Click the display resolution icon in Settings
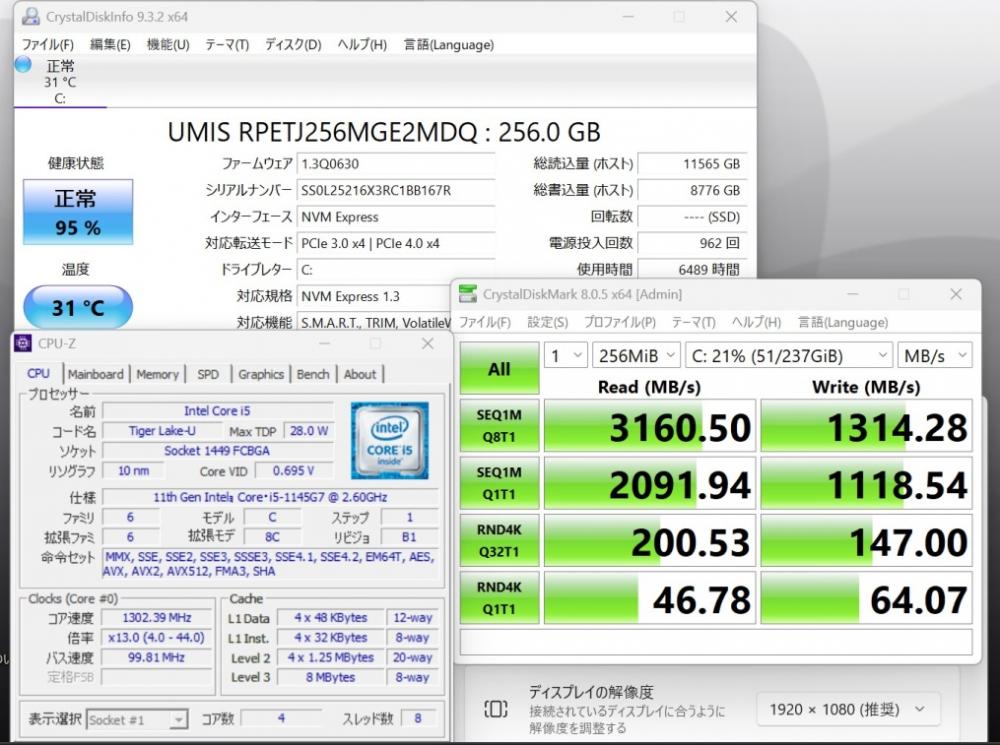 [496, 709]
